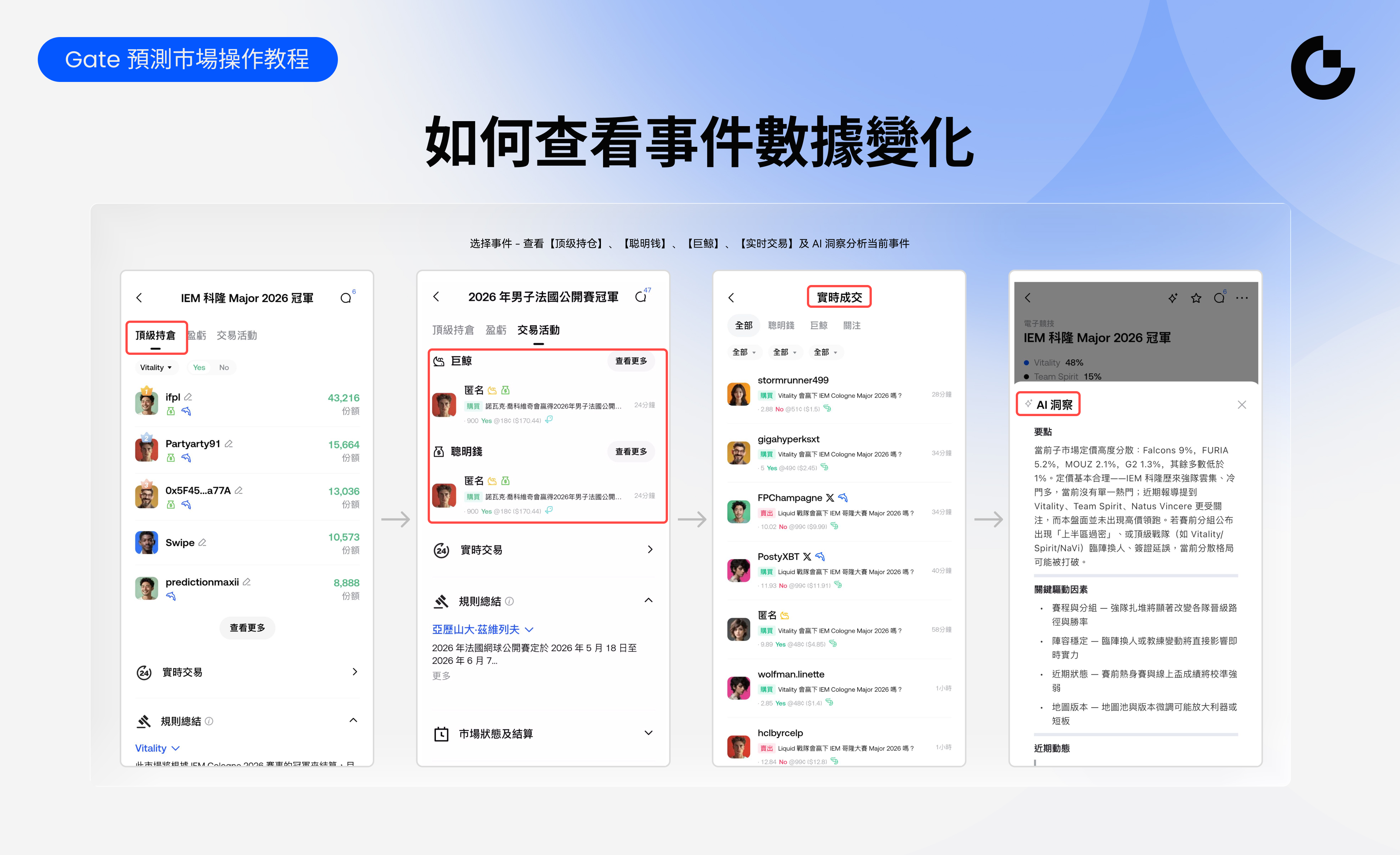Open comments icon on the 頂級持倉 holdings screen
Image resolution: width=1400 pixels, height=855 pixels.
point(346,298)
